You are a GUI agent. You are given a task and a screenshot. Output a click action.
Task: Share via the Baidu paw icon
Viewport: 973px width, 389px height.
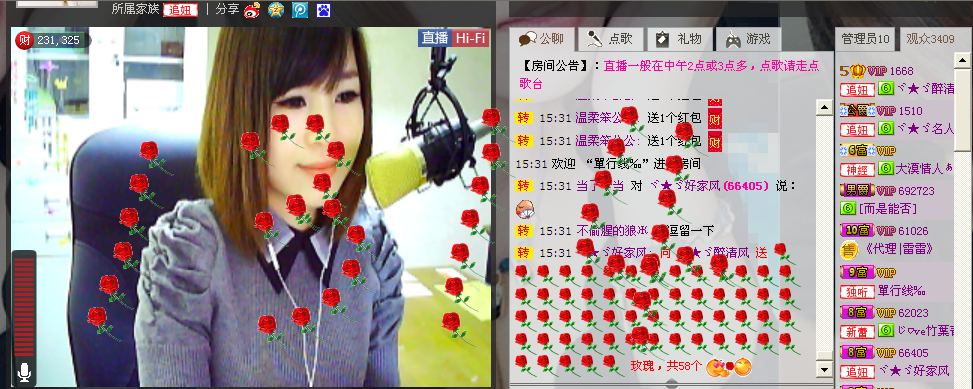pyautogui.click(x=323, y=9)
